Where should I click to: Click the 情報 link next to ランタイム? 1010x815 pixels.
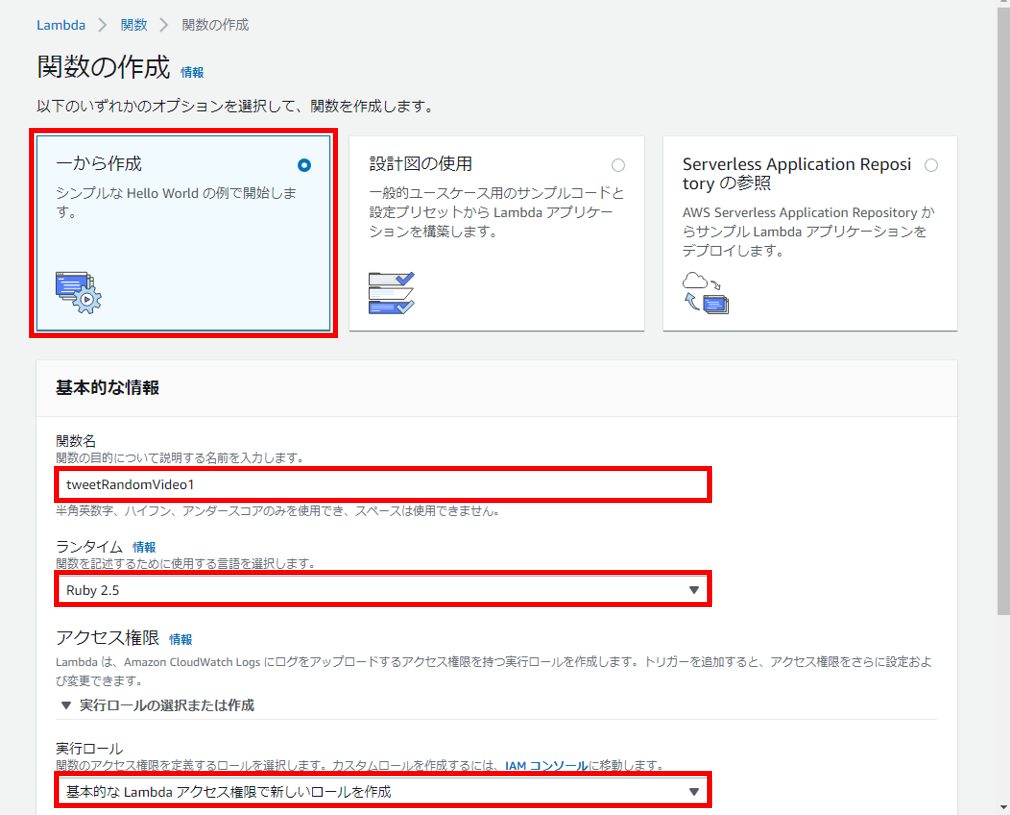tap(144, 547)
